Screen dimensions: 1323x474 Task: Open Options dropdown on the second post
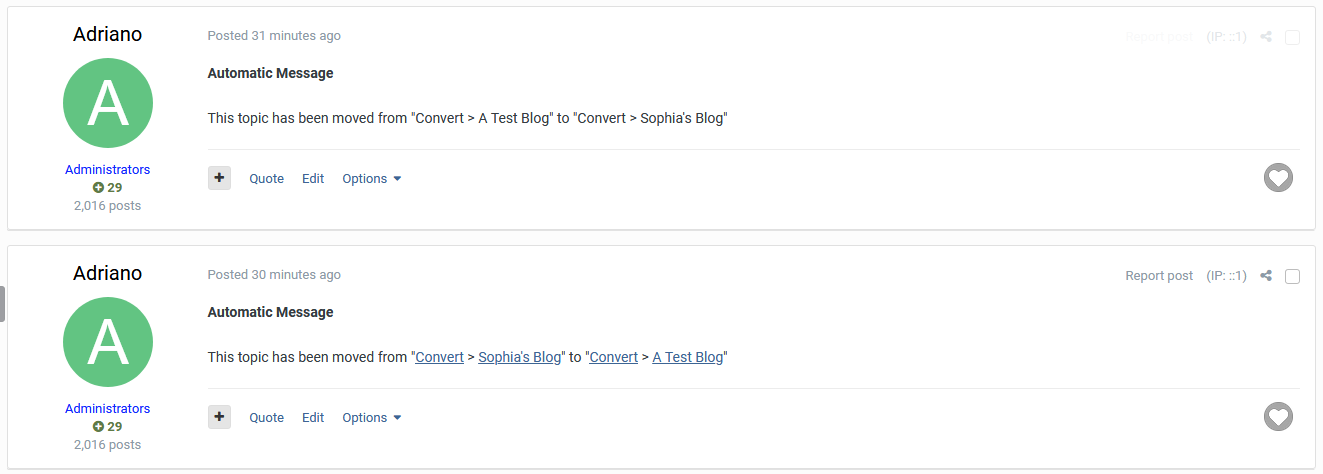371,418
